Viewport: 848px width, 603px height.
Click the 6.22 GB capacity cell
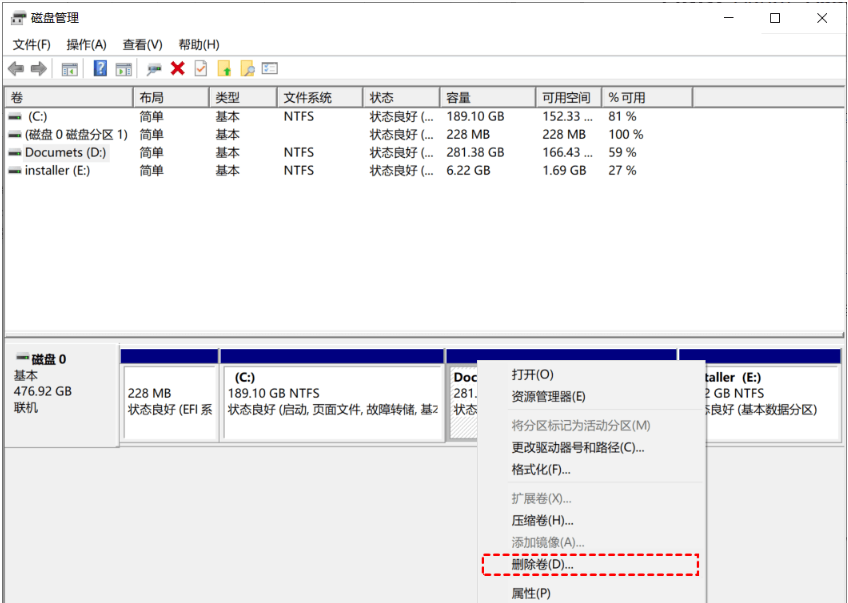pyautogui.click(x=468, y=170)
